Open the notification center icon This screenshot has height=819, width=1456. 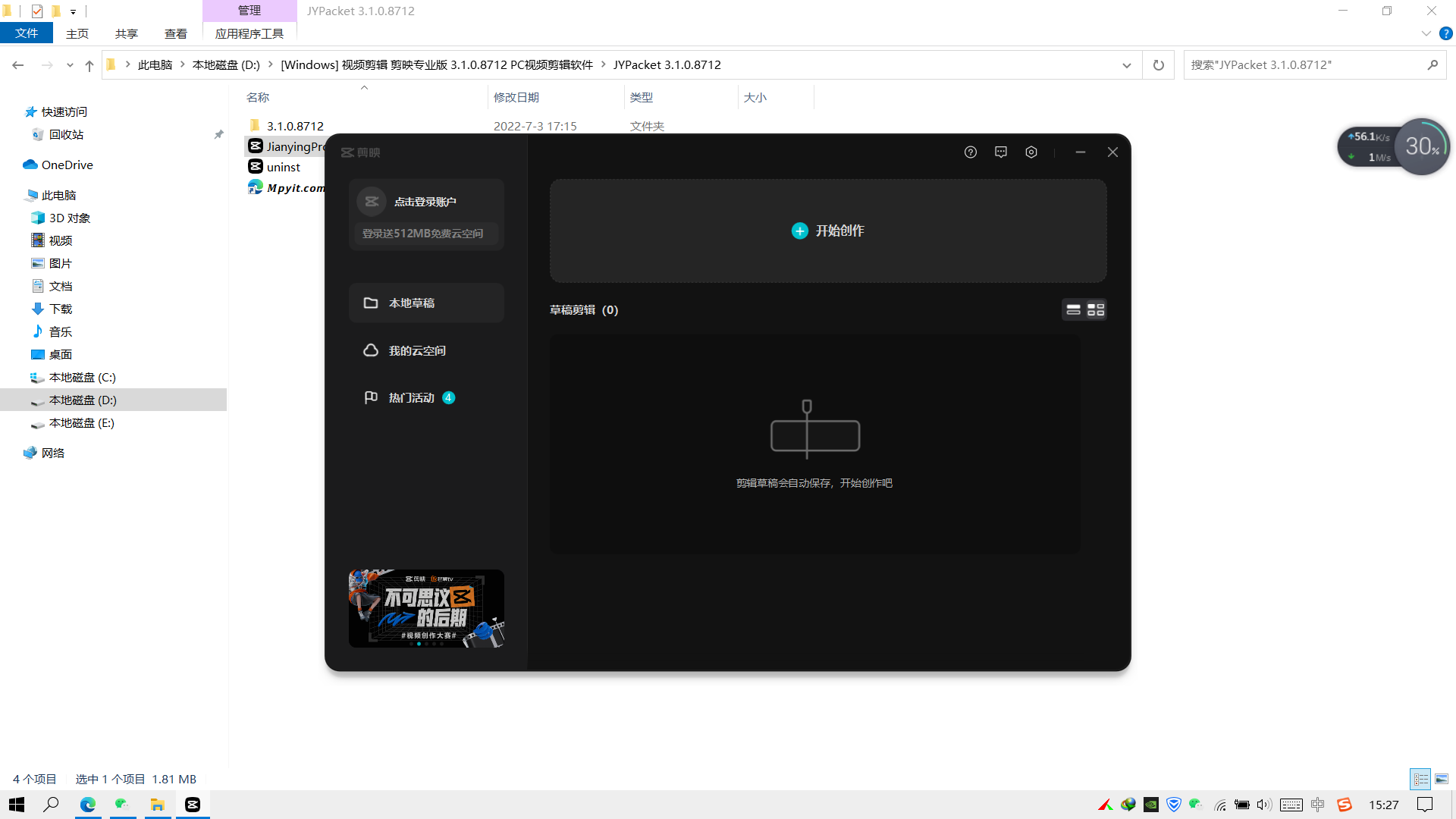1425,805
